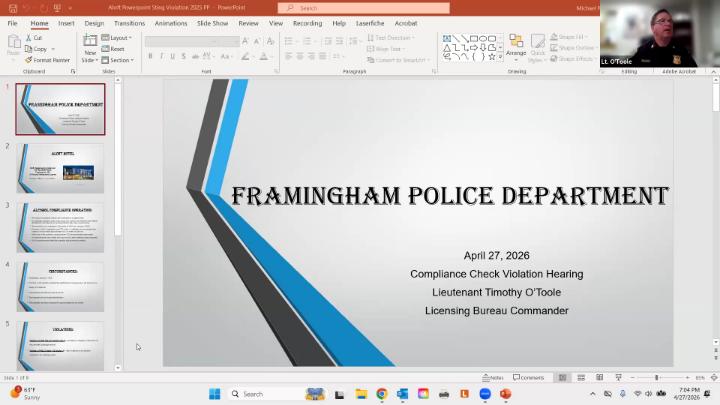The height and width of the screenshot is (405, 720).
Task: Click Reset slide button
Action: [x=115, y=49]
